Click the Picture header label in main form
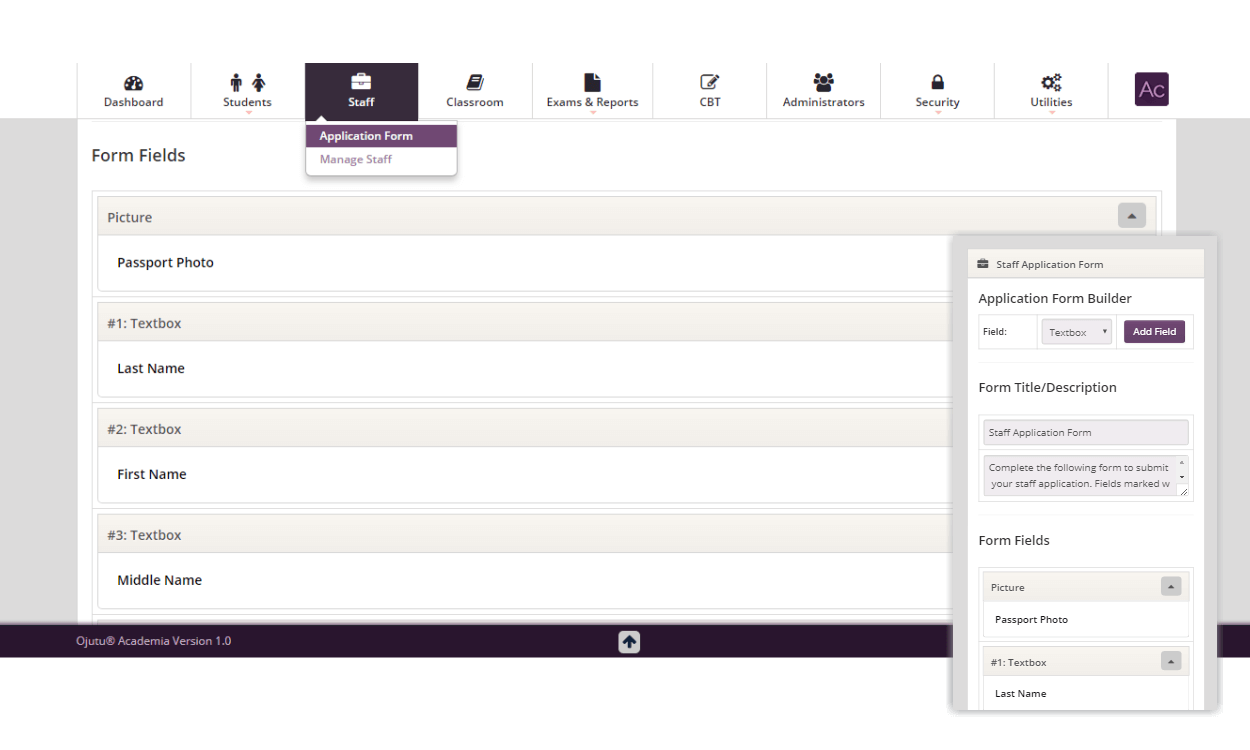 [130, 218]
